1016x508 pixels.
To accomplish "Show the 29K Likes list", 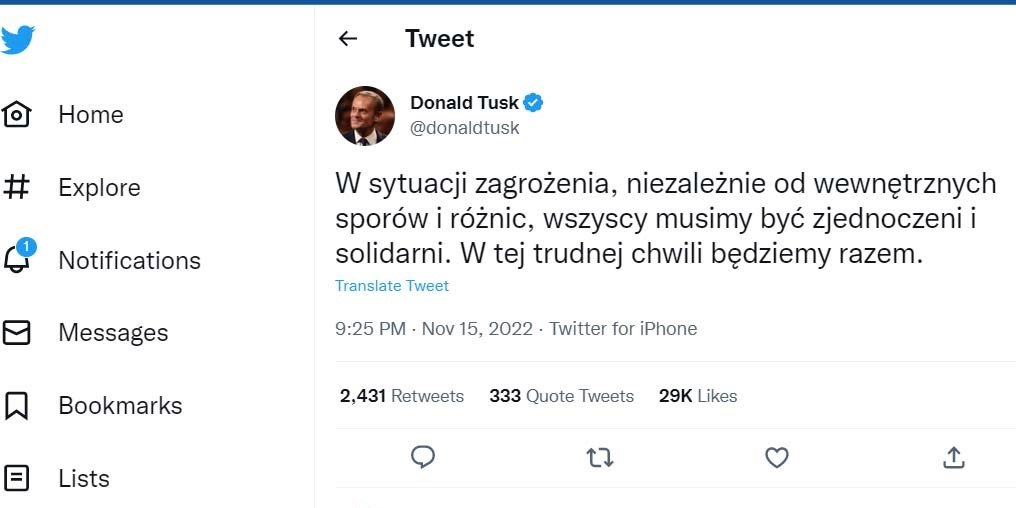I will (x=698, y=396).
